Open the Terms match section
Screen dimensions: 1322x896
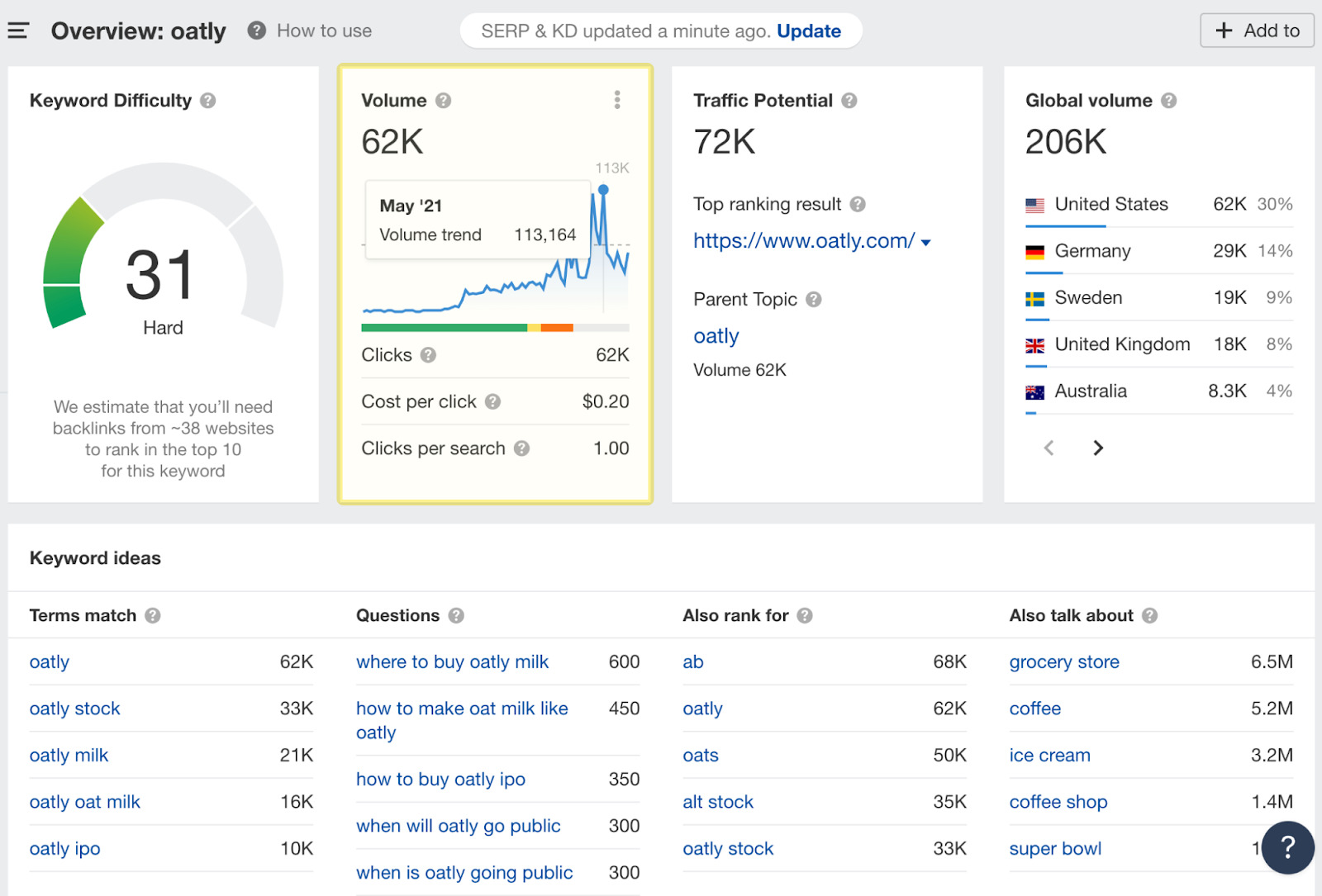pyautogui.click(x=83, y=615)
